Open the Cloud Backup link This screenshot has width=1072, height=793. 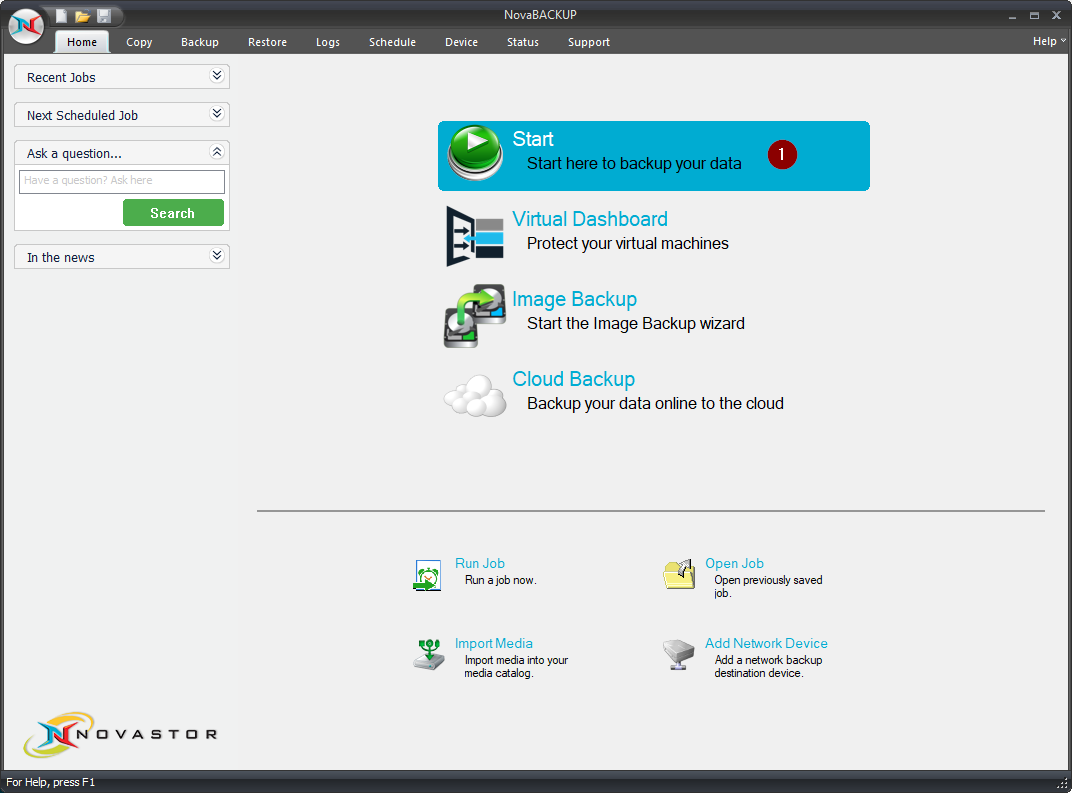(574, 379)
